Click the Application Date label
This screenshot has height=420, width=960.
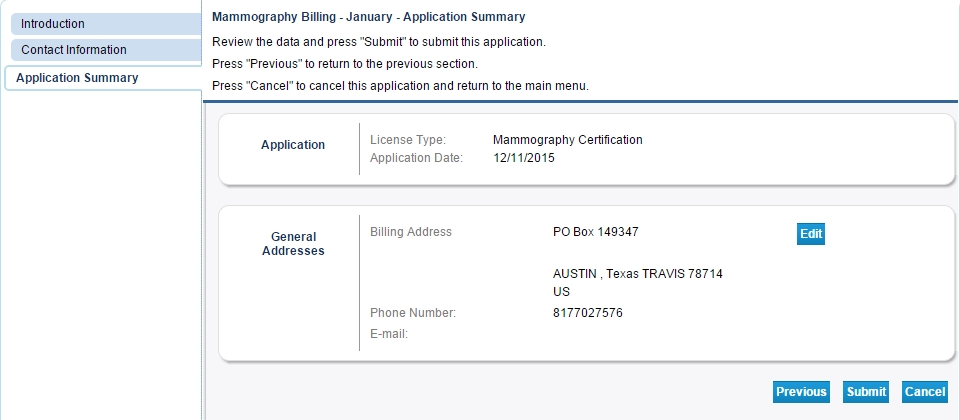point(416,158)
